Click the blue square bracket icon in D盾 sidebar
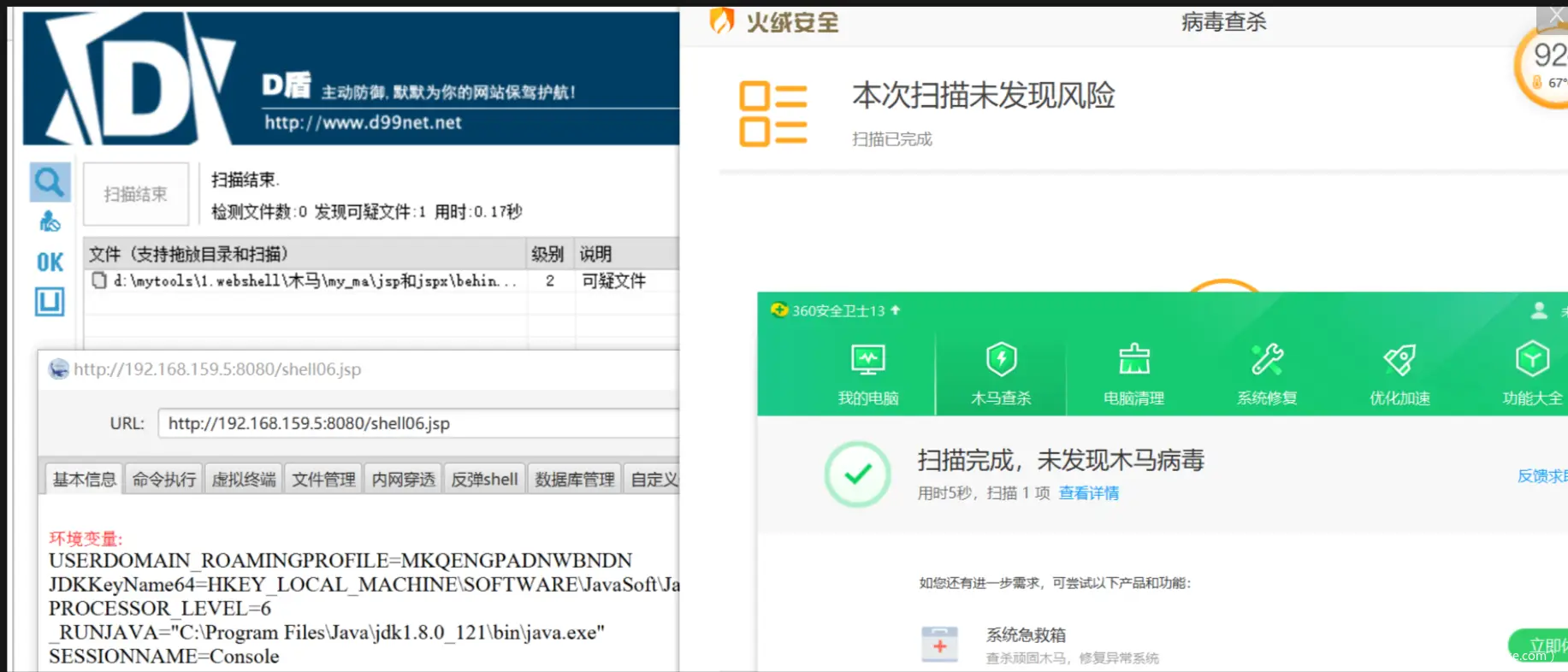This screenshot has height=672, width=1568. 50,301
